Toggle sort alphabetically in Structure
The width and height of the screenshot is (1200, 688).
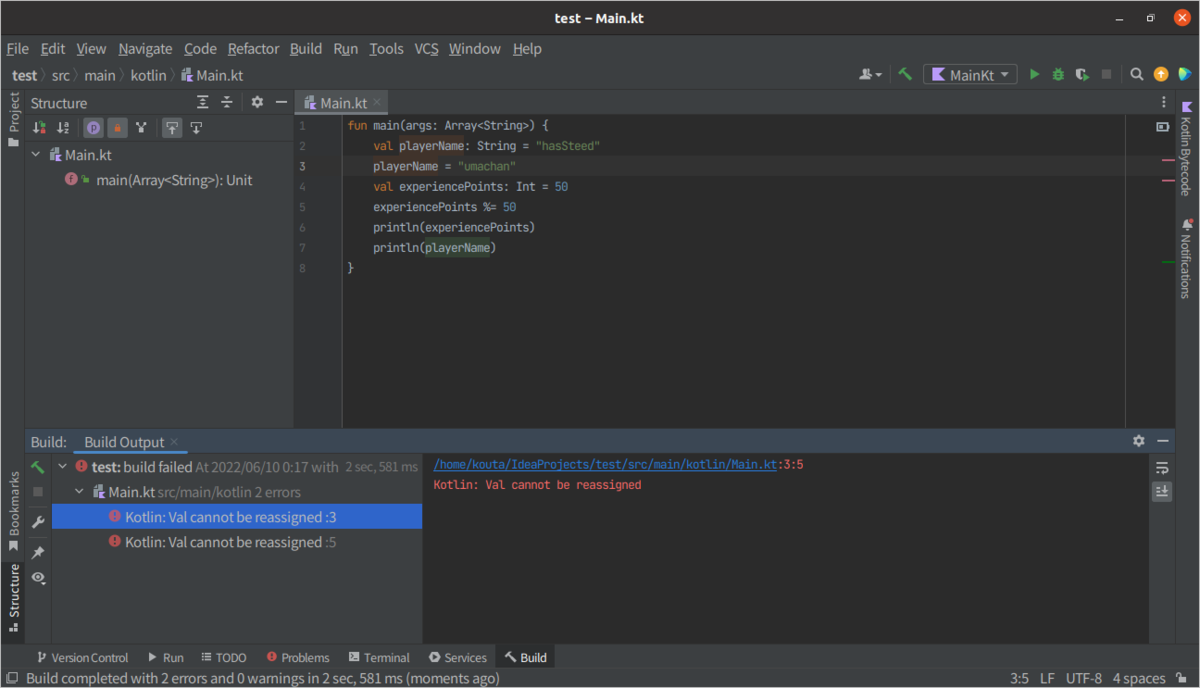pos(63,127)
